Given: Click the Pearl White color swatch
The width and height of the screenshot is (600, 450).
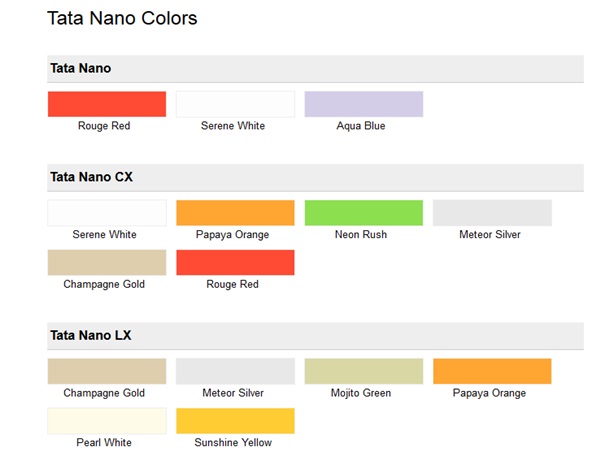Looking at the screenshot, I should point(107,421).
